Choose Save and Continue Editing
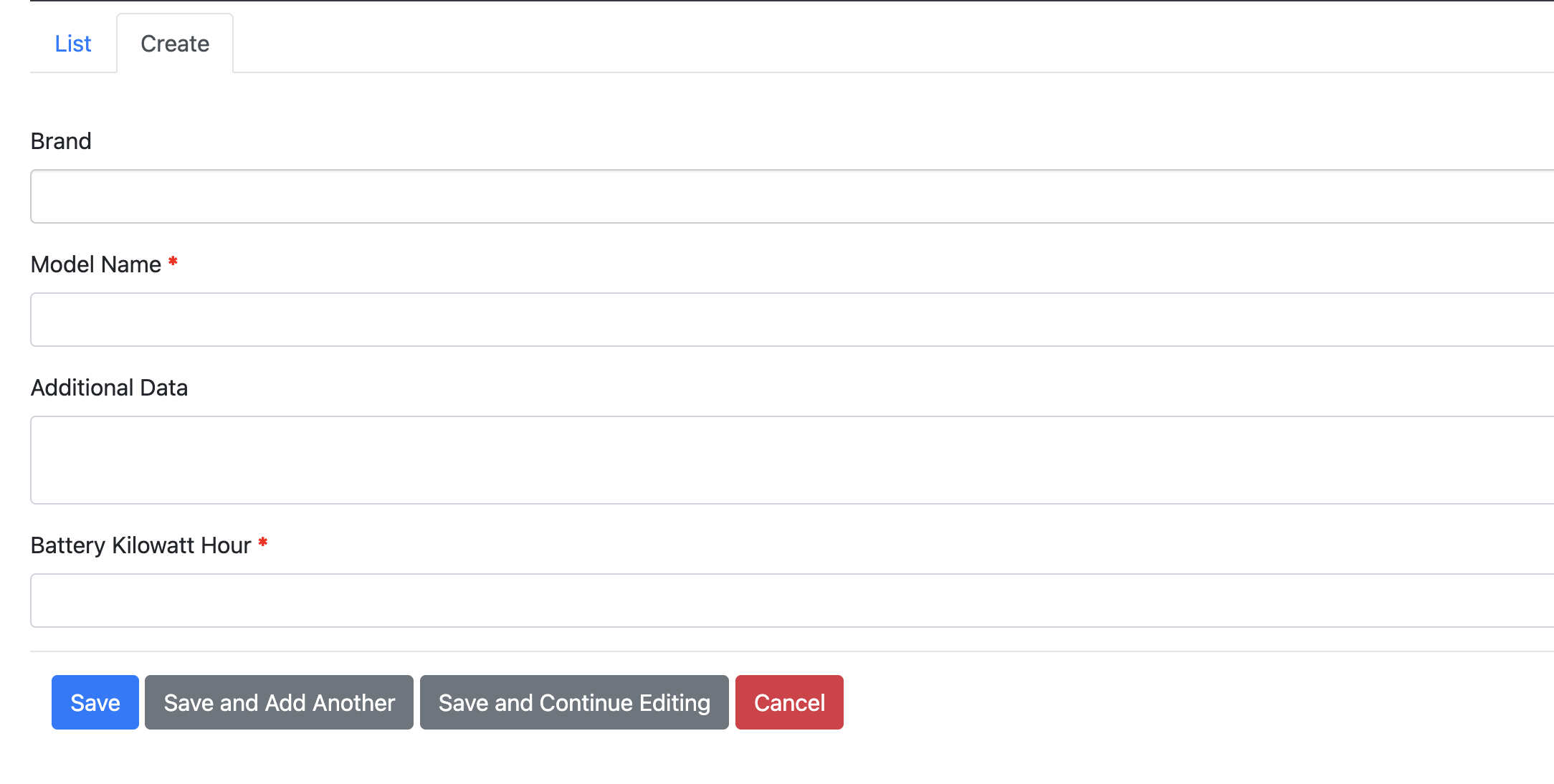1554x784 pixels. tap(574, 702)
